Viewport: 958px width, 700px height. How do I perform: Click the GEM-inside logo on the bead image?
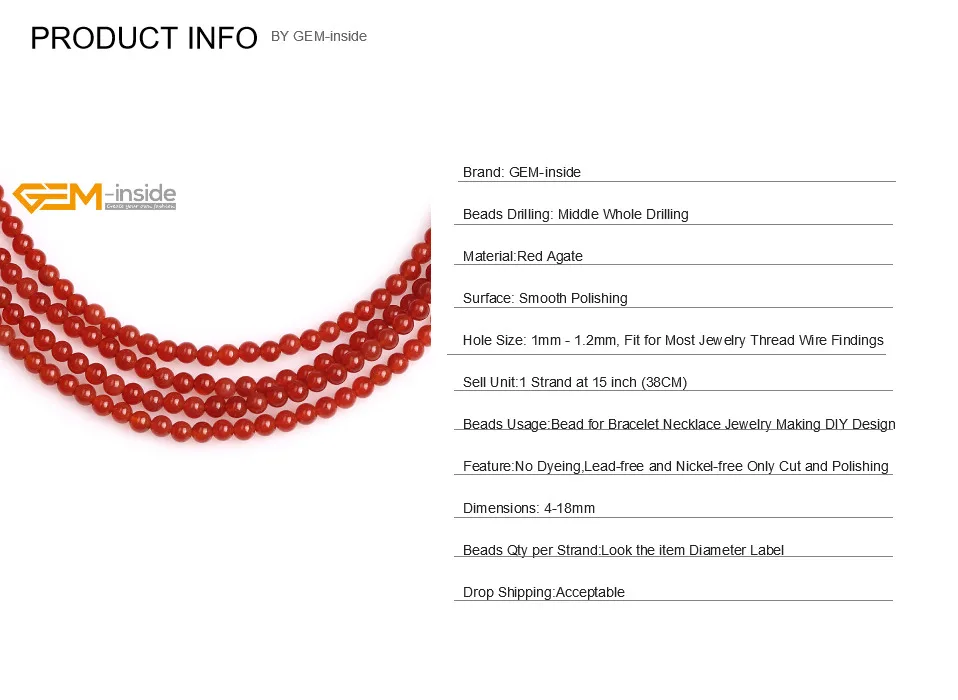click(x=95, y=197)
